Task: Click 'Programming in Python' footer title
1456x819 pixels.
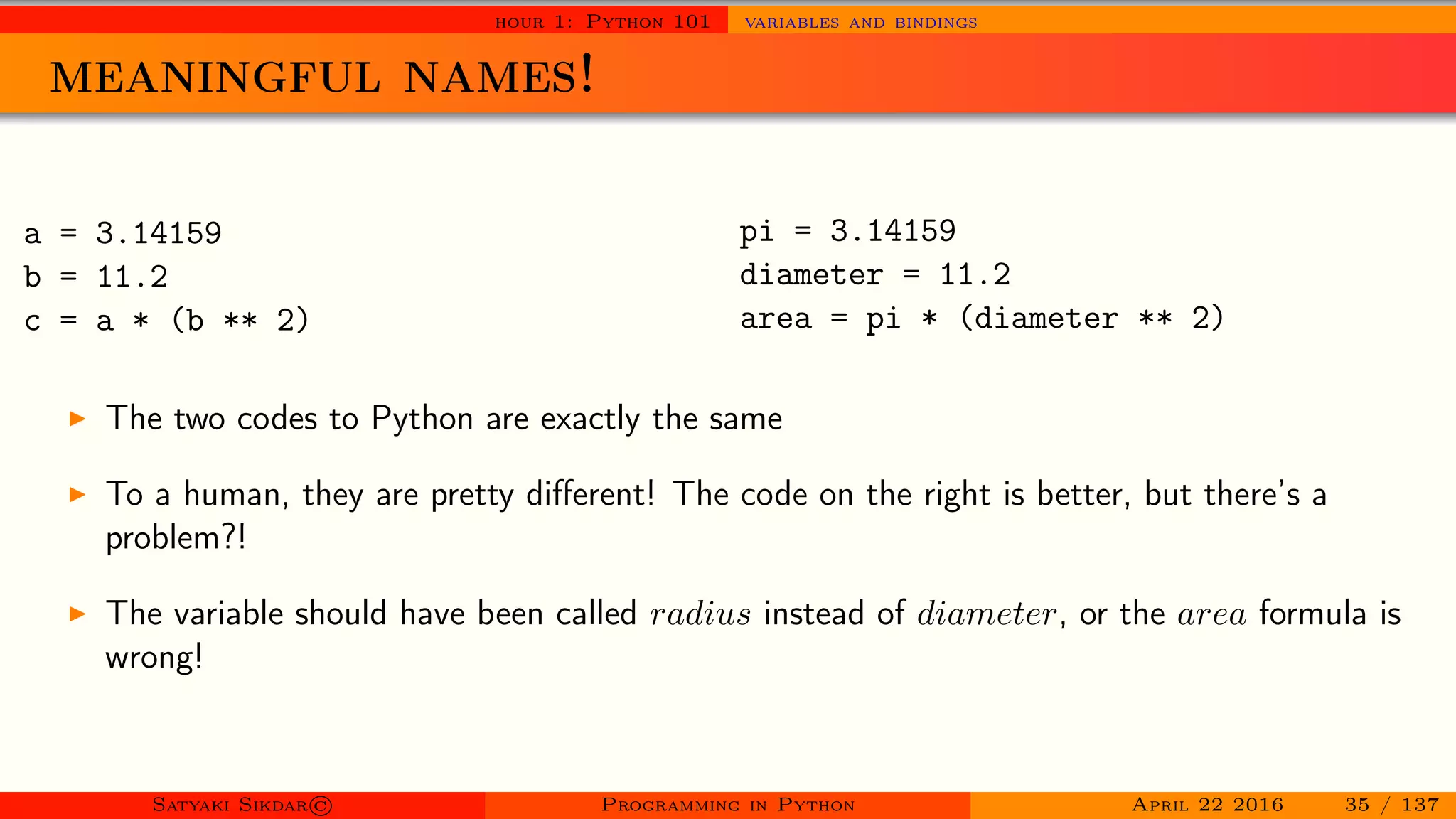Action: tap(728, 805)
